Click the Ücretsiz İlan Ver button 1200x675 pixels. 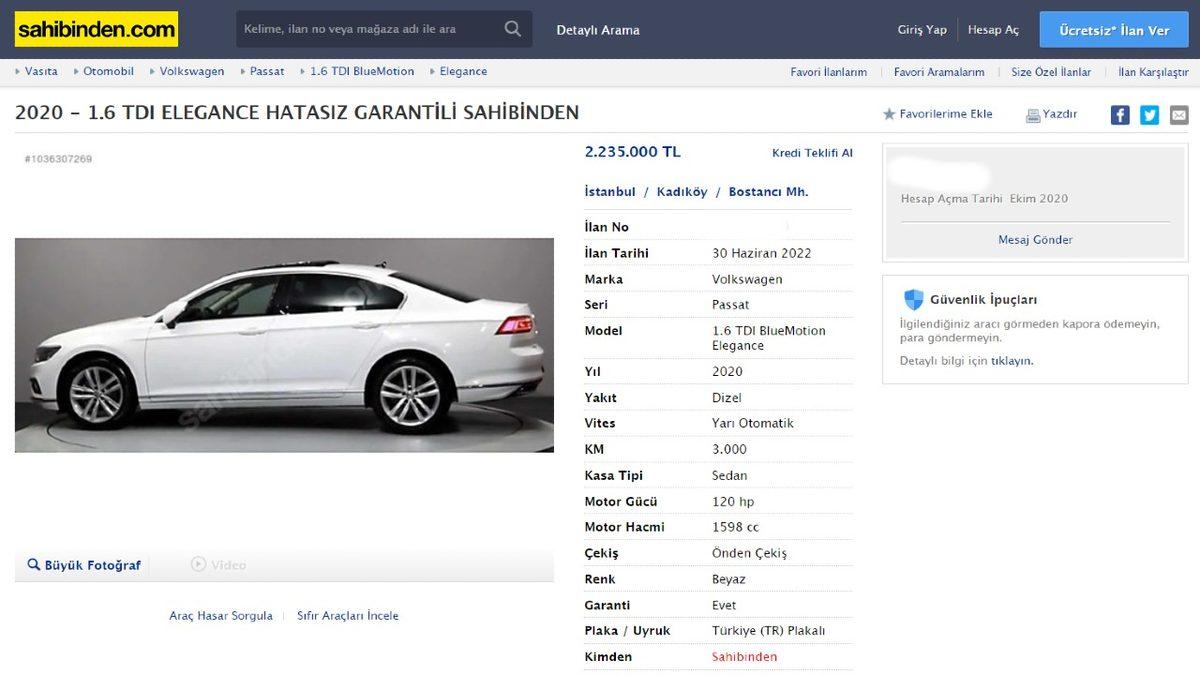pos(1113,29)
